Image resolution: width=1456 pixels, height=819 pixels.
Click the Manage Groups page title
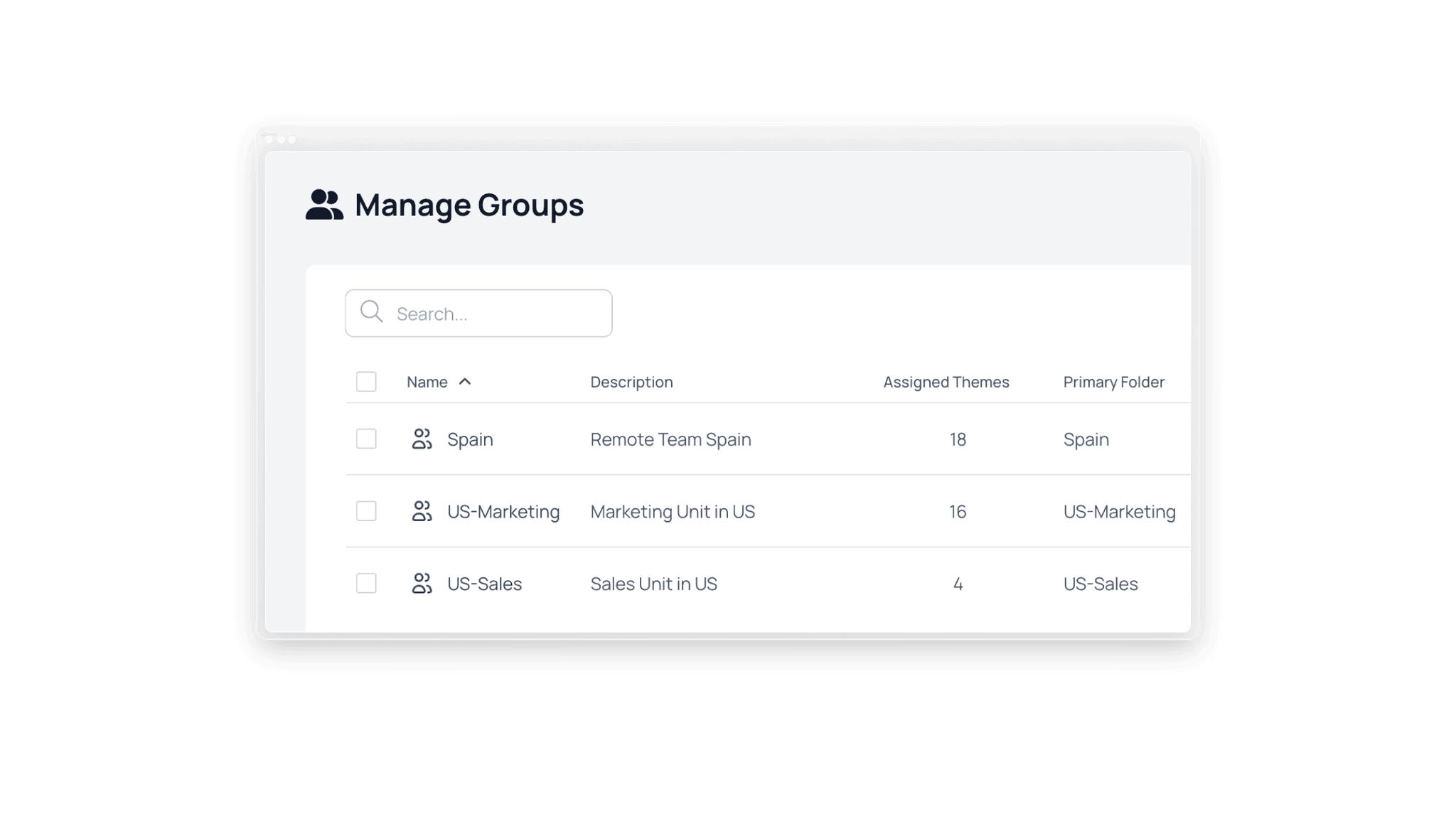[469, 205]
